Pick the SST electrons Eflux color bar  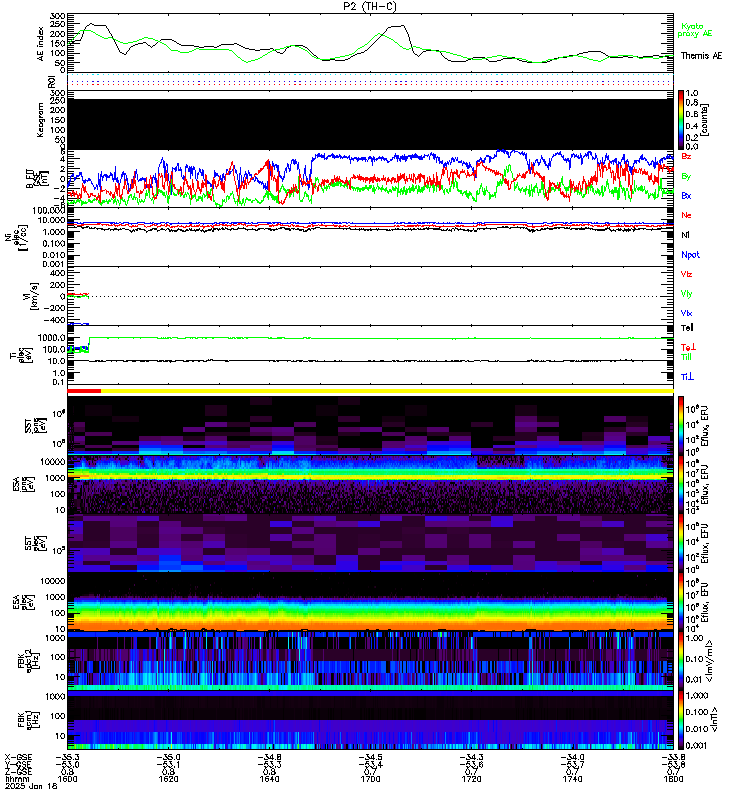[x=681, y=543]
